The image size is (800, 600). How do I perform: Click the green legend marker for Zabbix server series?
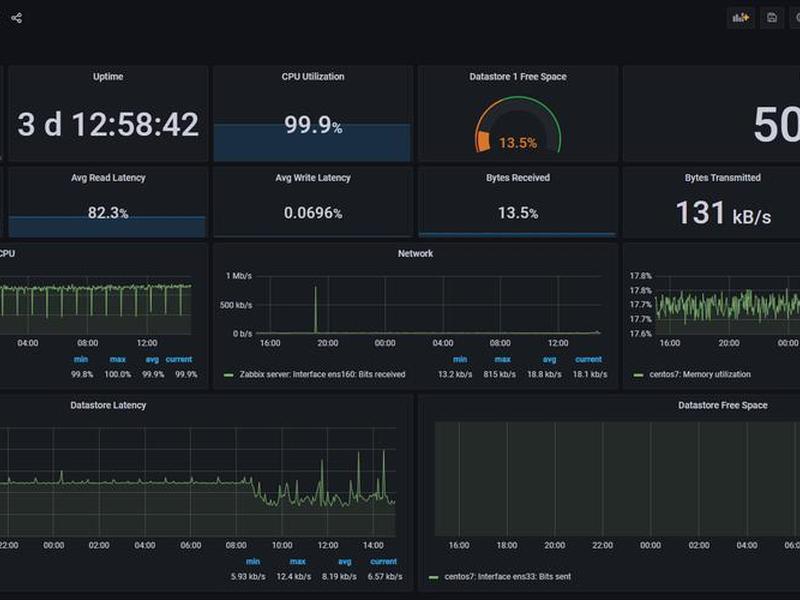point(229,375)
